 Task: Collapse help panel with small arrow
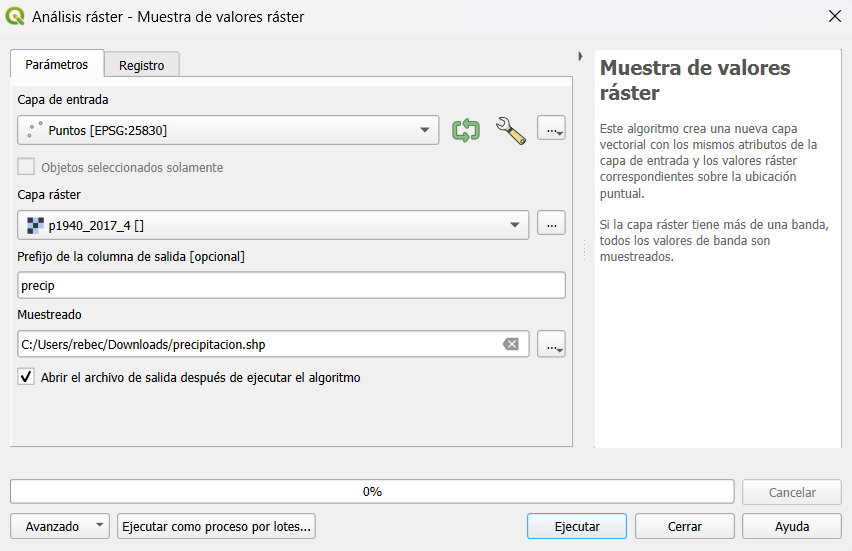click(x=581, y=56)
